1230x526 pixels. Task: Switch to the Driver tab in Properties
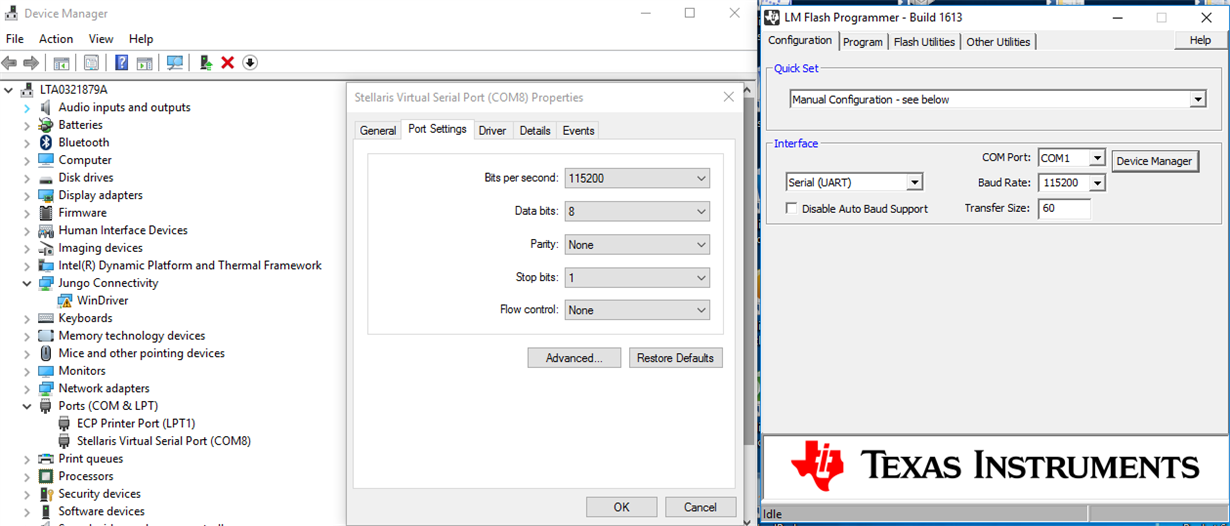(492, 131)
